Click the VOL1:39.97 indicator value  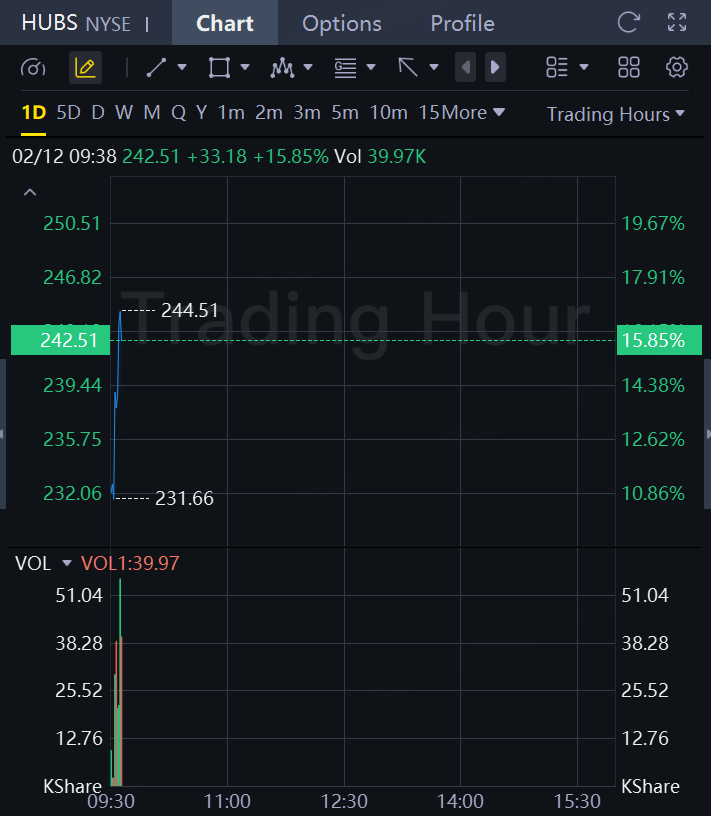coord(130,563)
